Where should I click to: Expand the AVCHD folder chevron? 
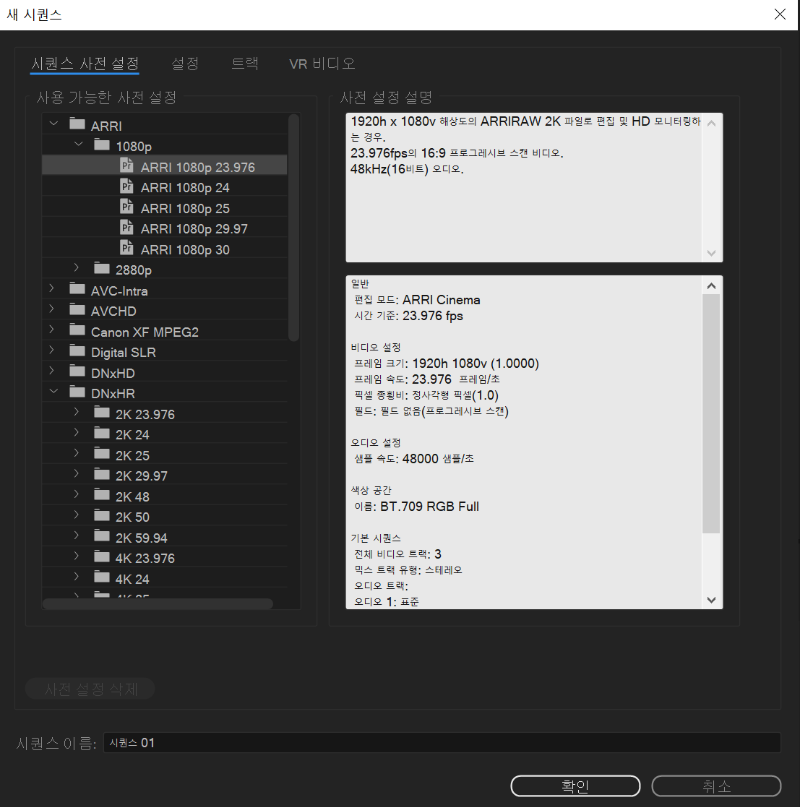[x=52, y=309]
